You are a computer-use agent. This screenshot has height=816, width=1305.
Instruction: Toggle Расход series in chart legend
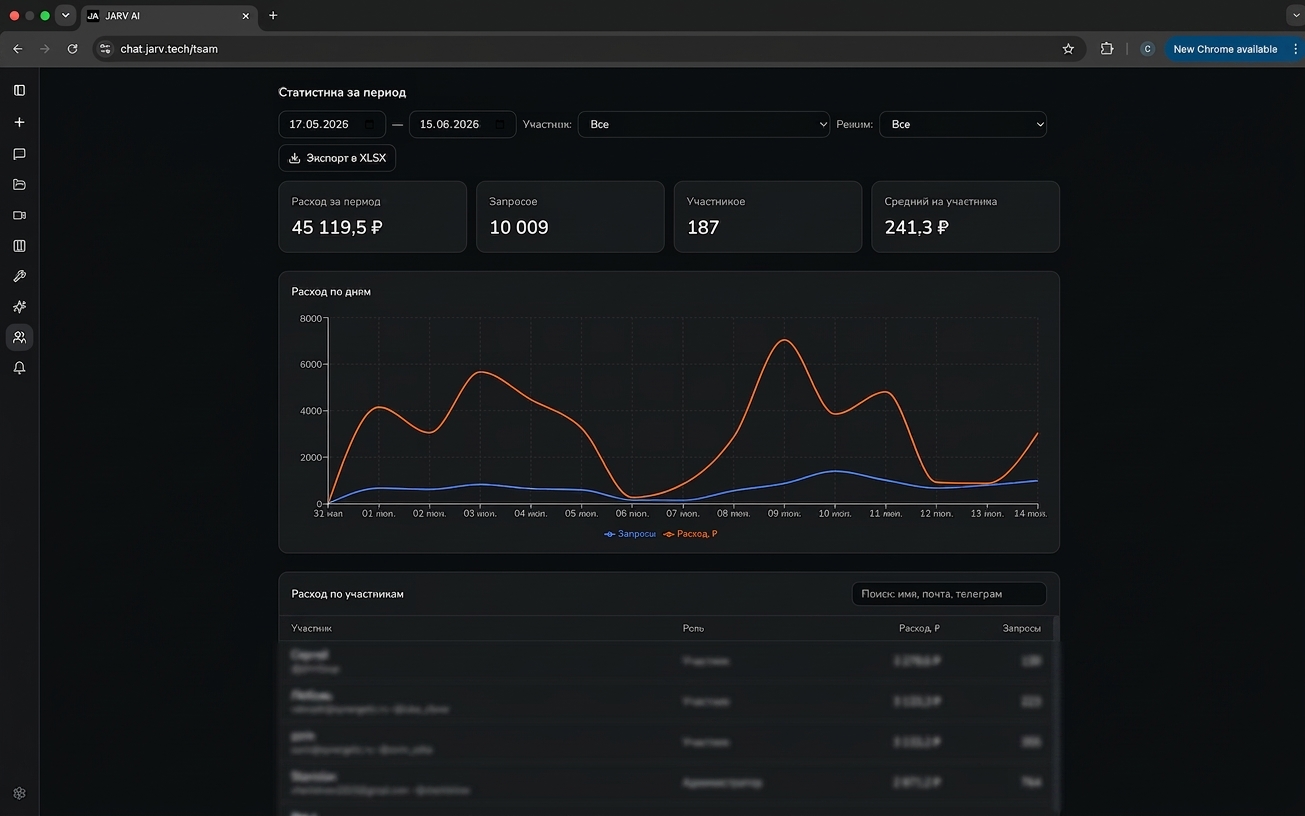(690, 534)
